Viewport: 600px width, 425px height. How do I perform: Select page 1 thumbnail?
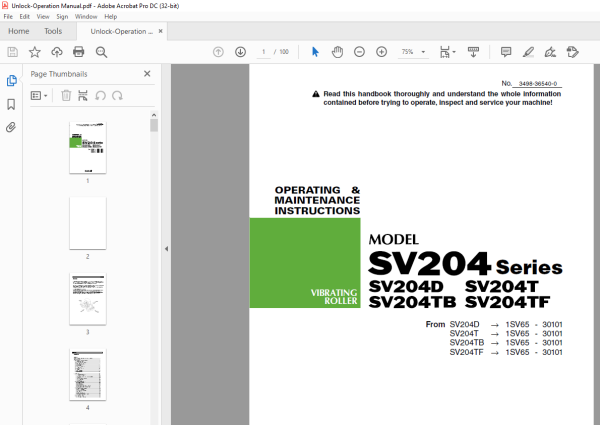88,148
